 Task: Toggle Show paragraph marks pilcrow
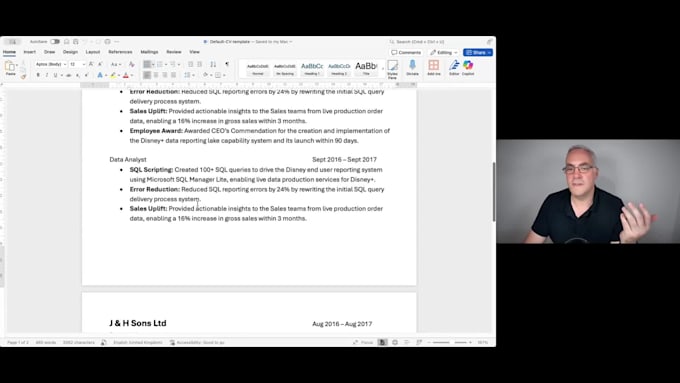tap(227, 64)
